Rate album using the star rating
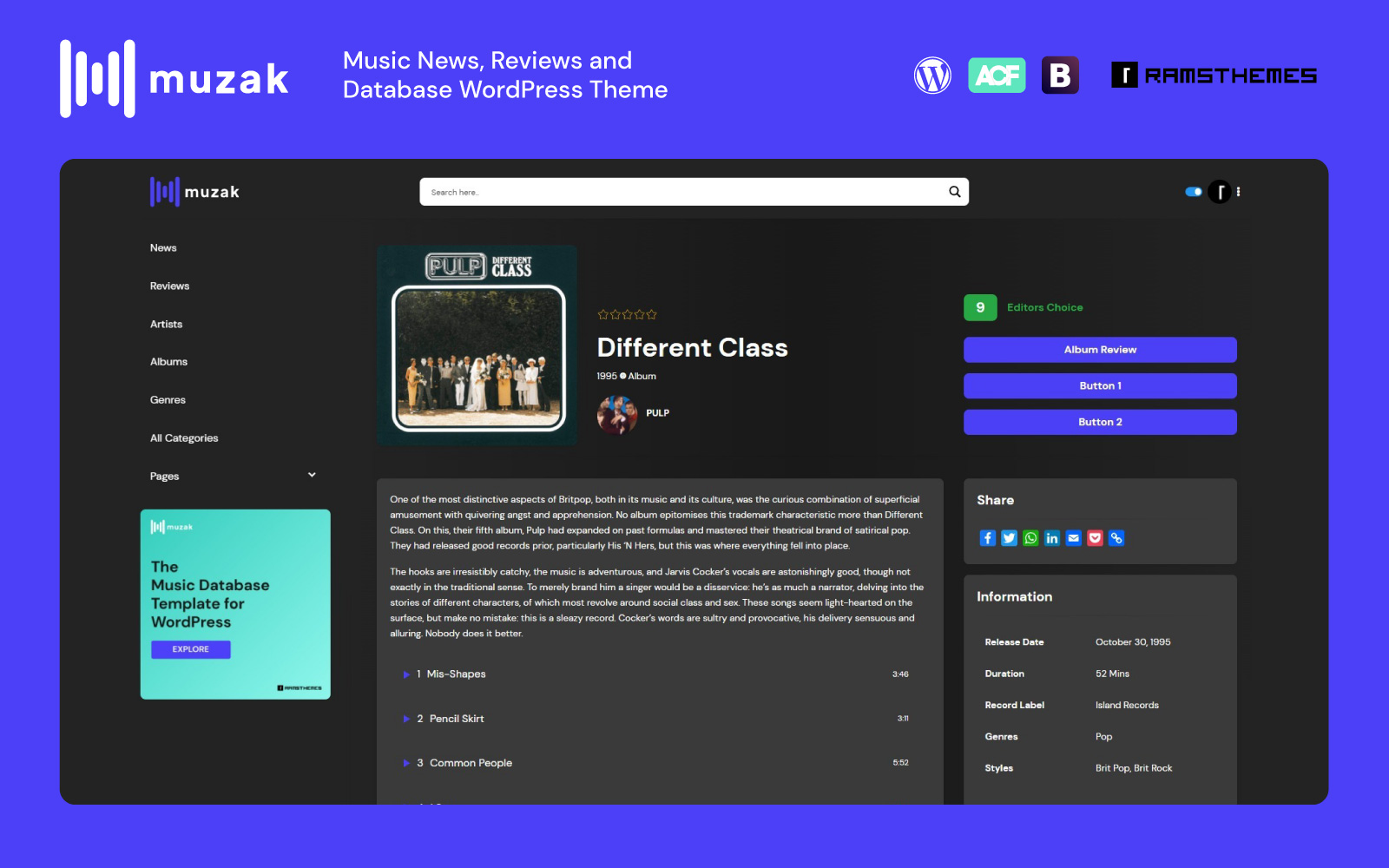Viewport: 1389px width, 868px height. click(x=627, y=314)
